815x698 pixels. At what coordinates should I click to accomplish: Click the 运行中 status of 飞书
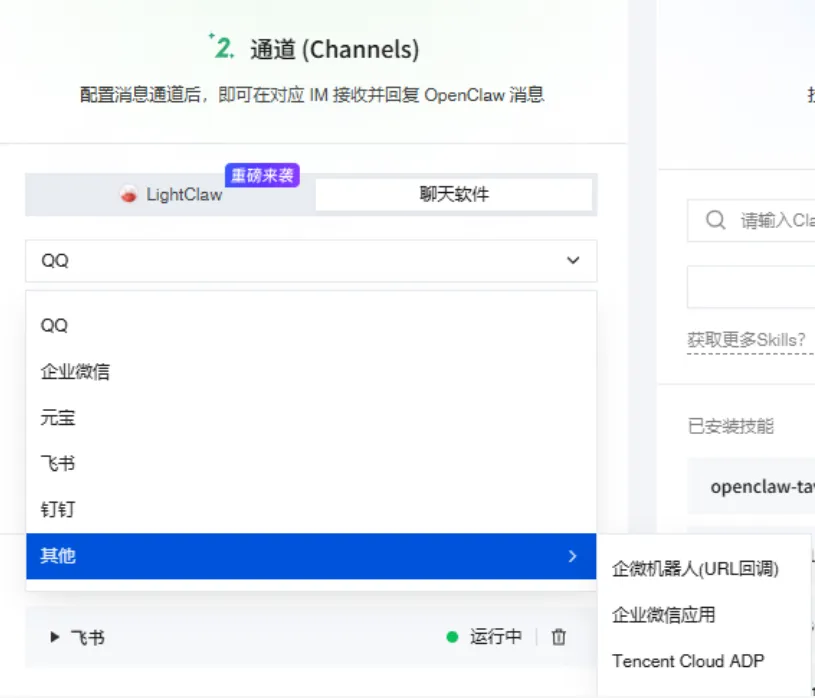click(495, 637)
